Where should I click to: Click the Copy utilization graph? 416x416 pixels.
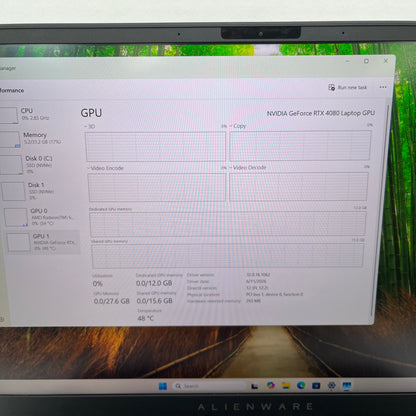click(300, 146)
